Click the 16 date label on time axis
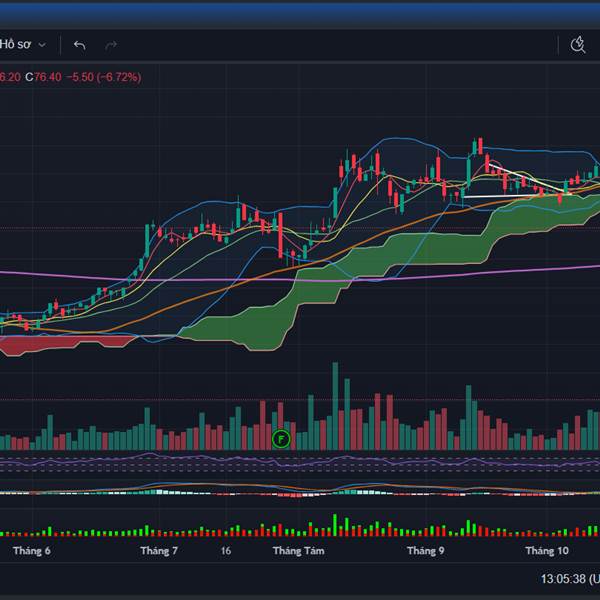Image resolution: width=600 pixels, height=600 pixels. click(226, 551)
